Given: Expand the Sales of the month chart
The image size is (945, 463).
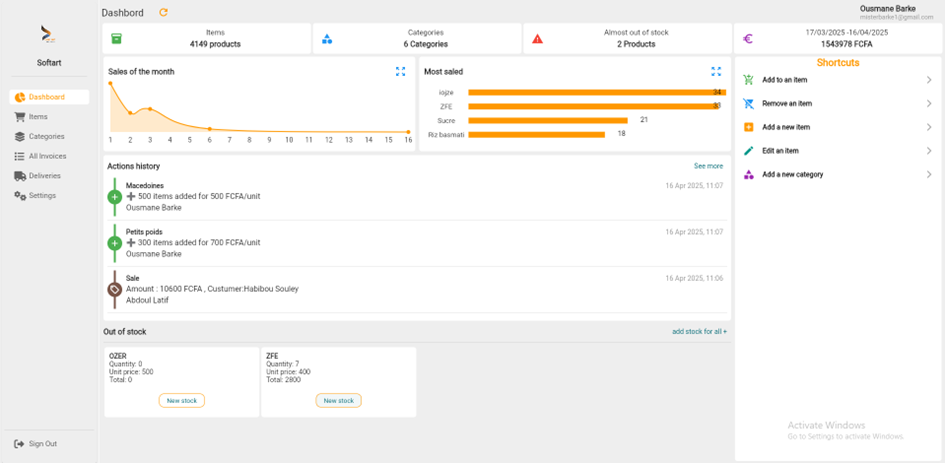Looking at the screenshot, I should 400,72.
